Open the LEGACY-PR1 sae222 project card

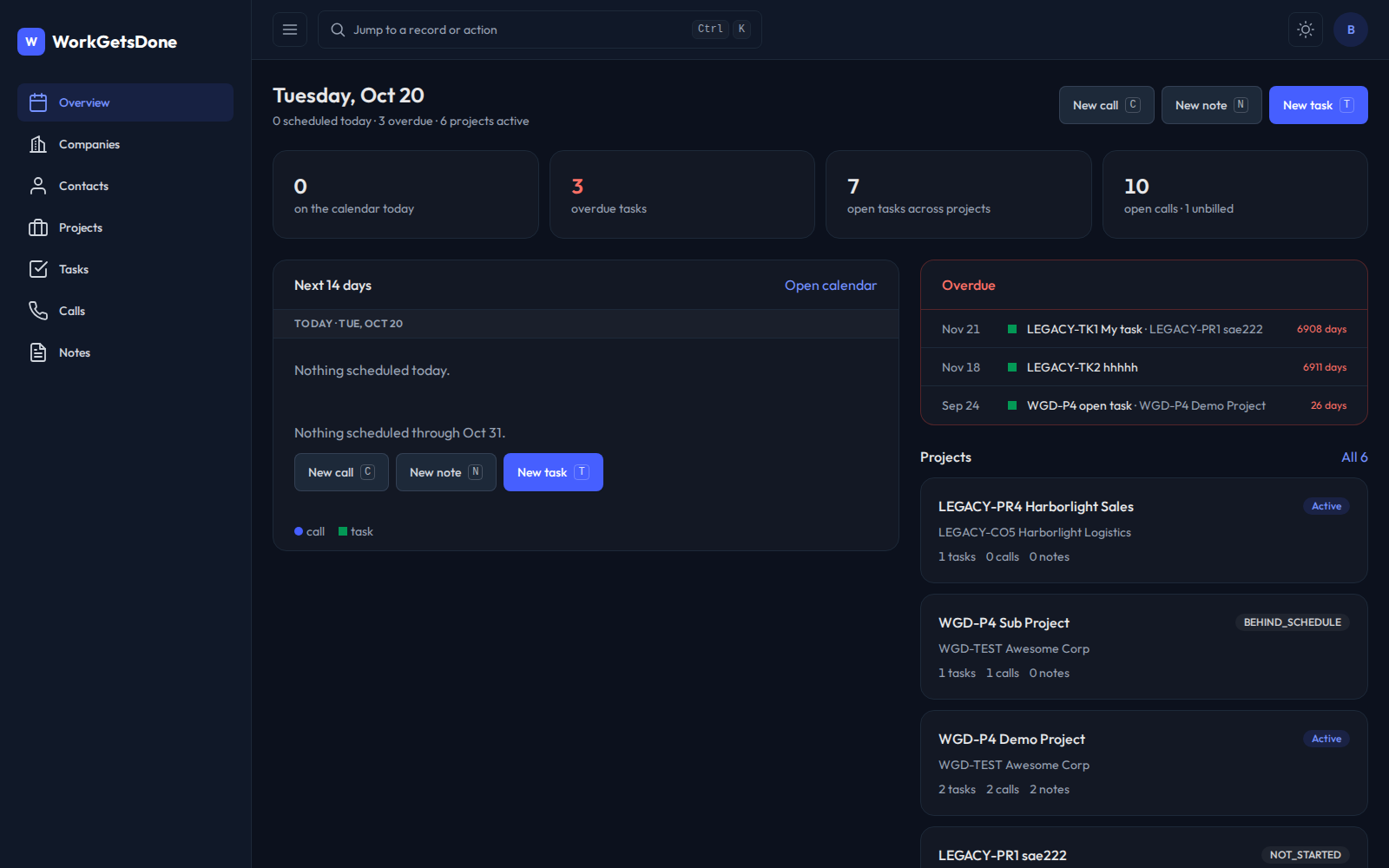(x=1144, y=848)
